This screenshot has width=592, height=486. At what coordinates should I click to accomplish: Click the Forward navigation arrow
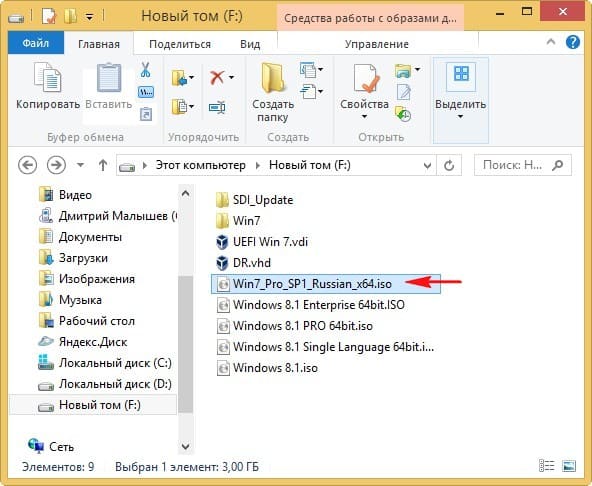(x=56, y=165)
